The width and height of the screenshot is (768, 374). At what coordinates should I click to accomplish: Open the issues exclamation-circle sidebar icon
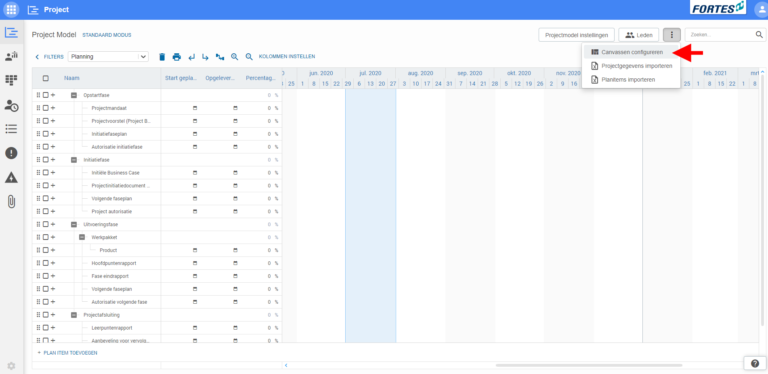tap(11, 153)
